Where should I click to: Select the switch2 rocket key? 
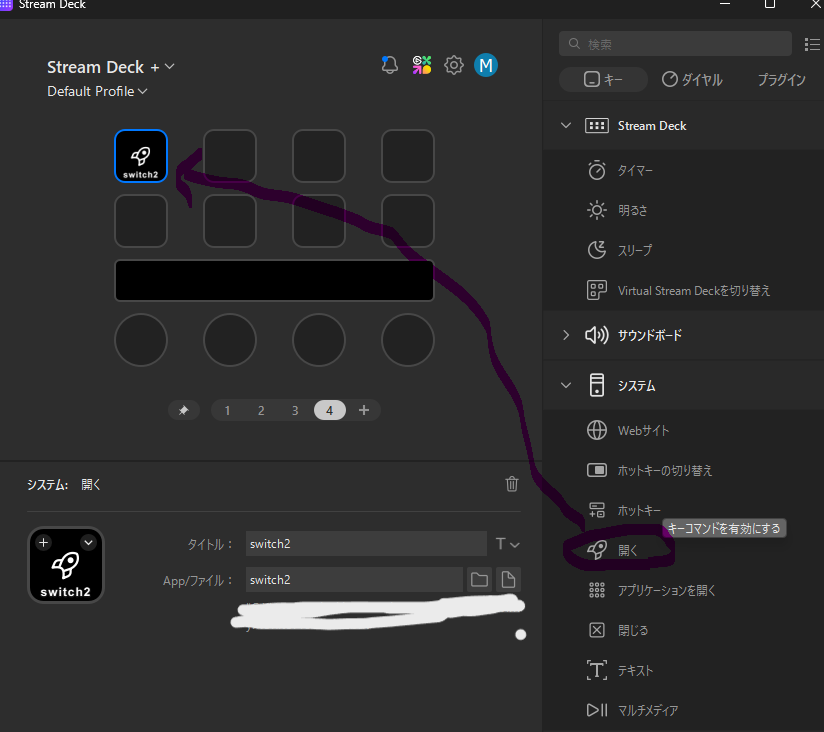pyautogui.click(x=141, y=156)
